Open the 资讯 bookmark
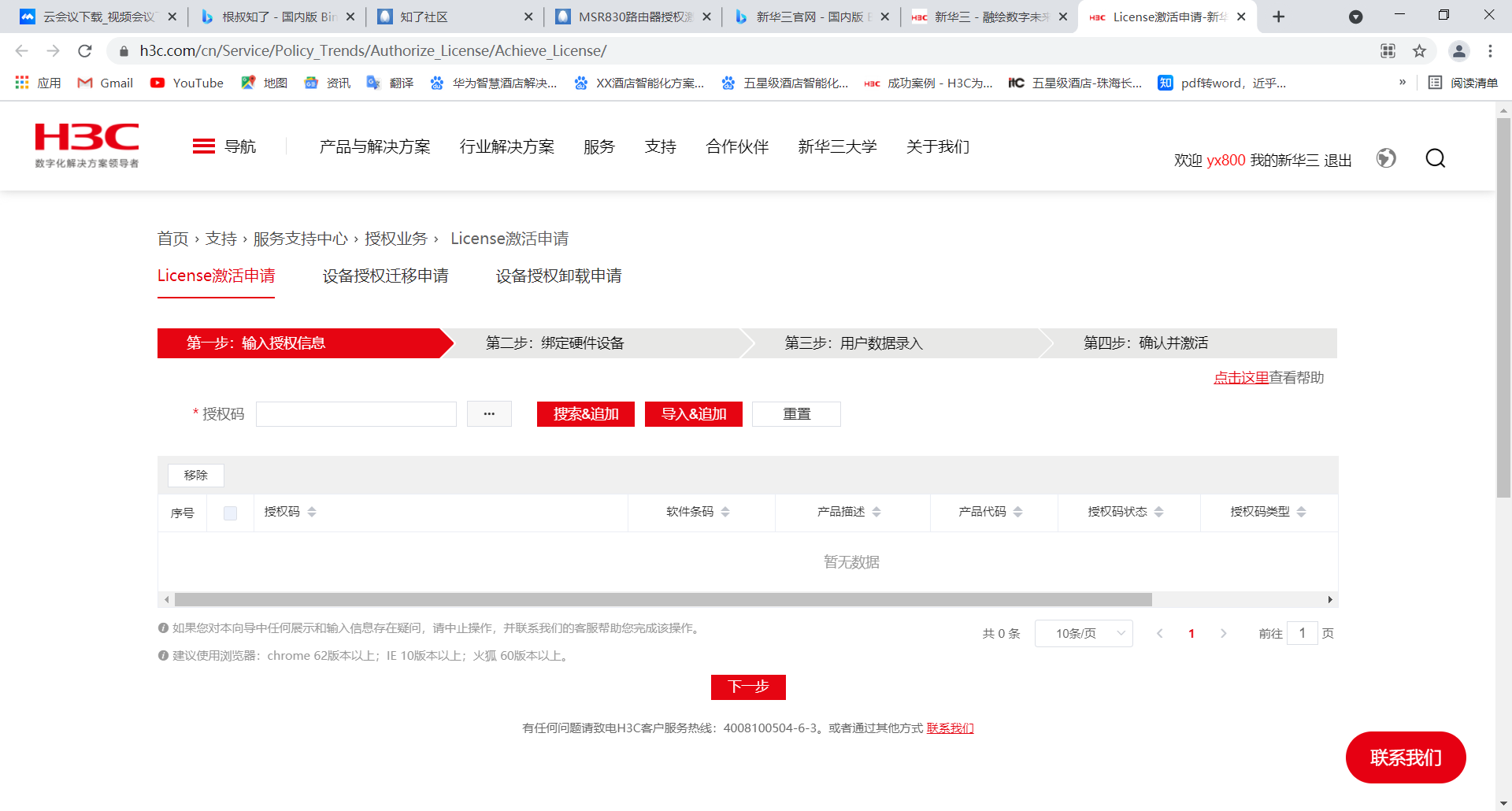The width and height of the screenshot is (1512, 811). pos(327,83)
